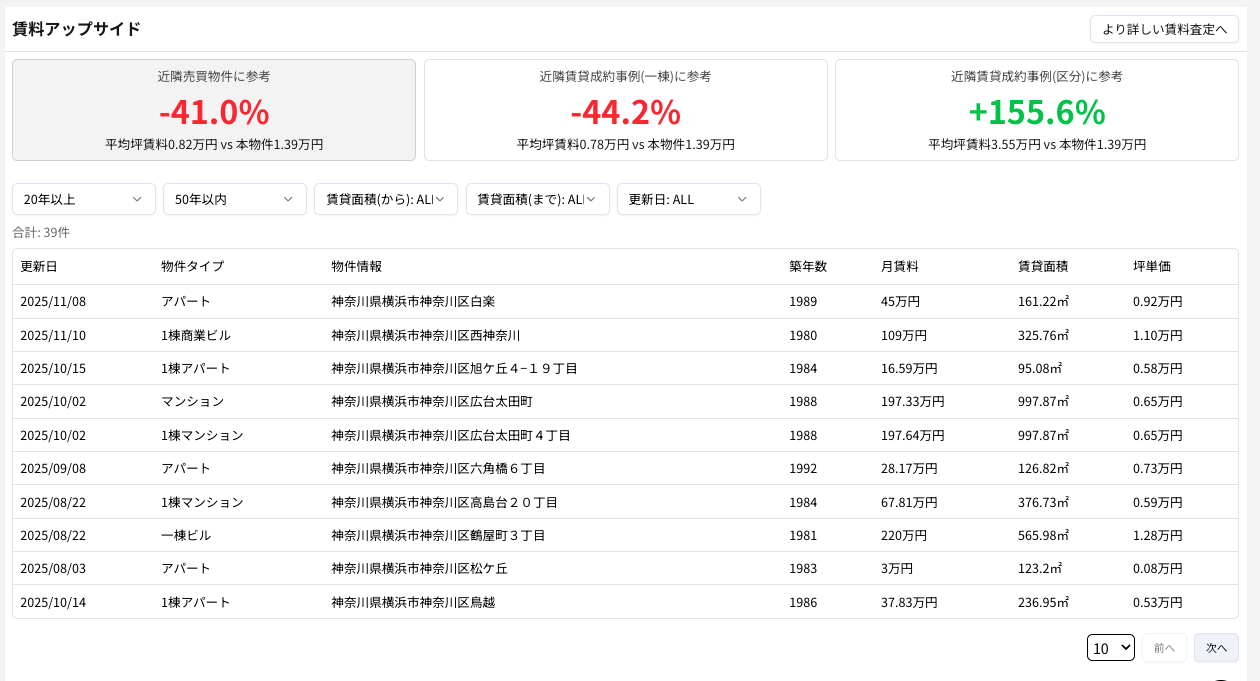Go to the next page with 次へ

[1216, 647]
